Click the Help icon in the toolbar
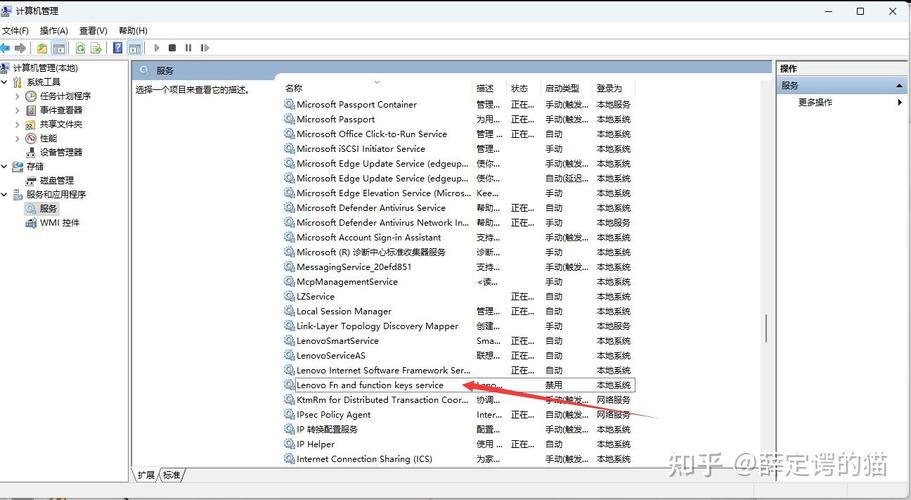Screen dimensions: 911x500 point(118,47)
